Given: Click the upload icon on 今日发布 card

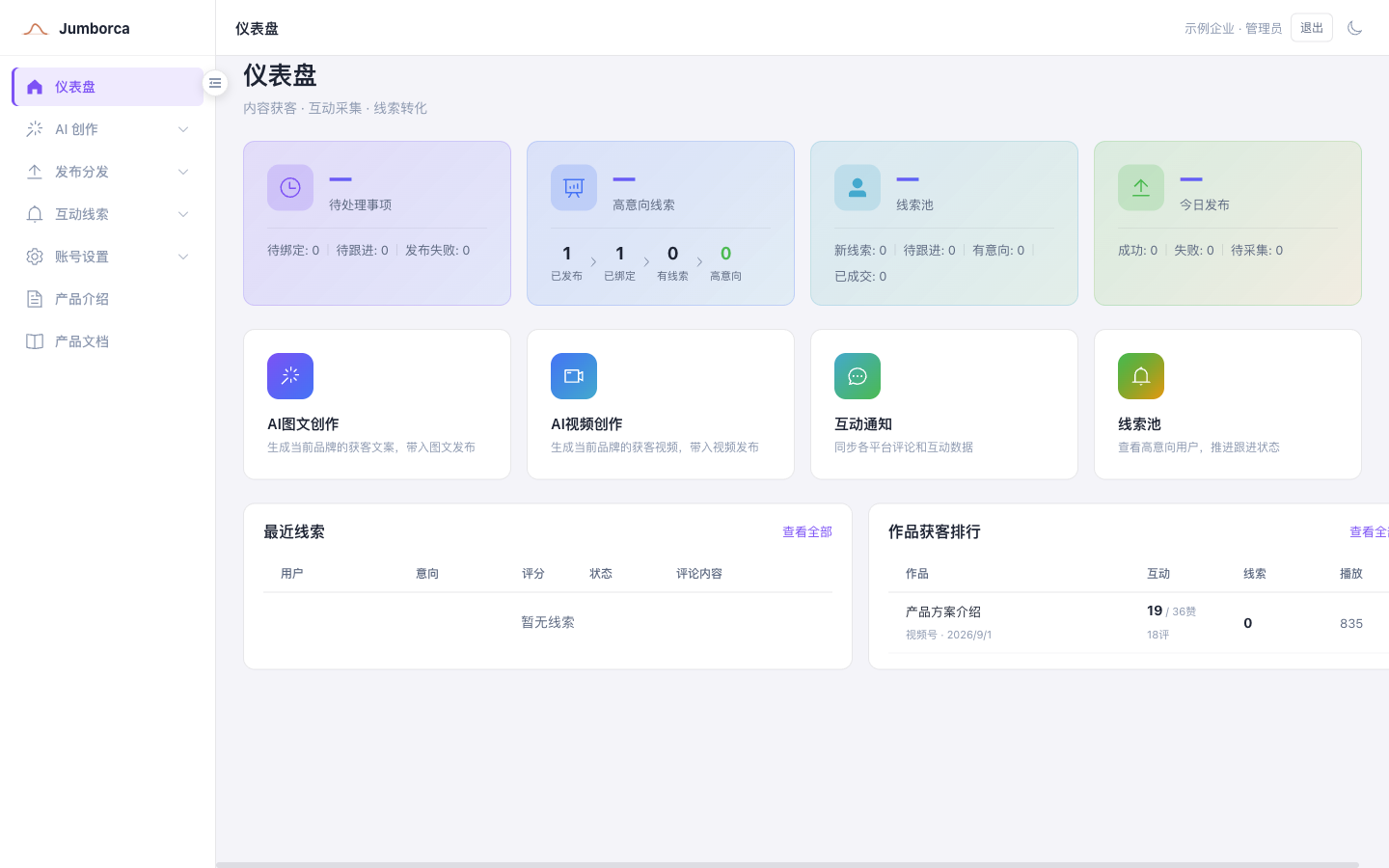Looking at the screenshot, I should tap(1141, 188).
